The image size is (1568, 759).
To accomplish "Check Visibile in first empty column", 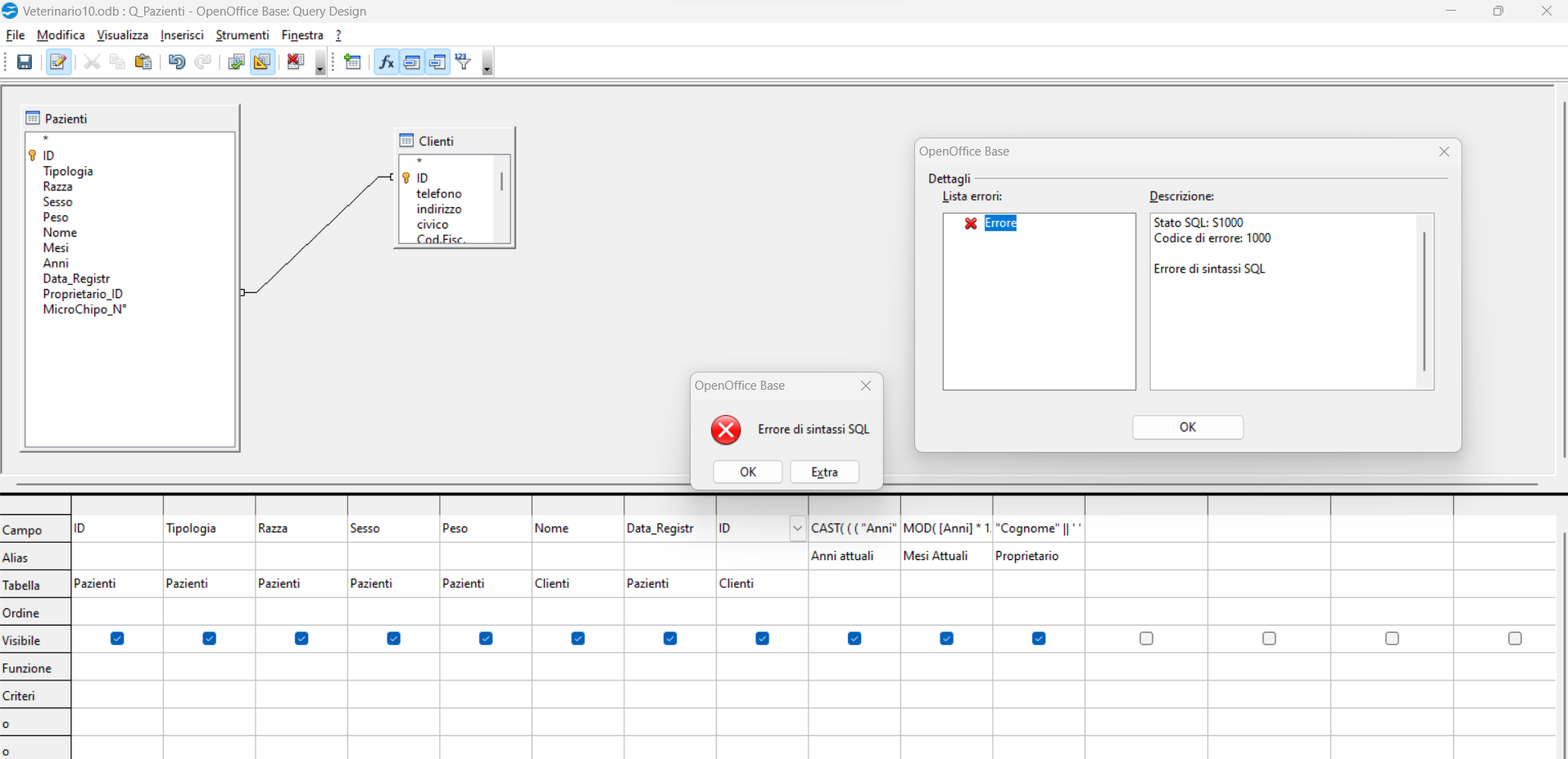I will pyautogui.click(x=1146, y=639).
